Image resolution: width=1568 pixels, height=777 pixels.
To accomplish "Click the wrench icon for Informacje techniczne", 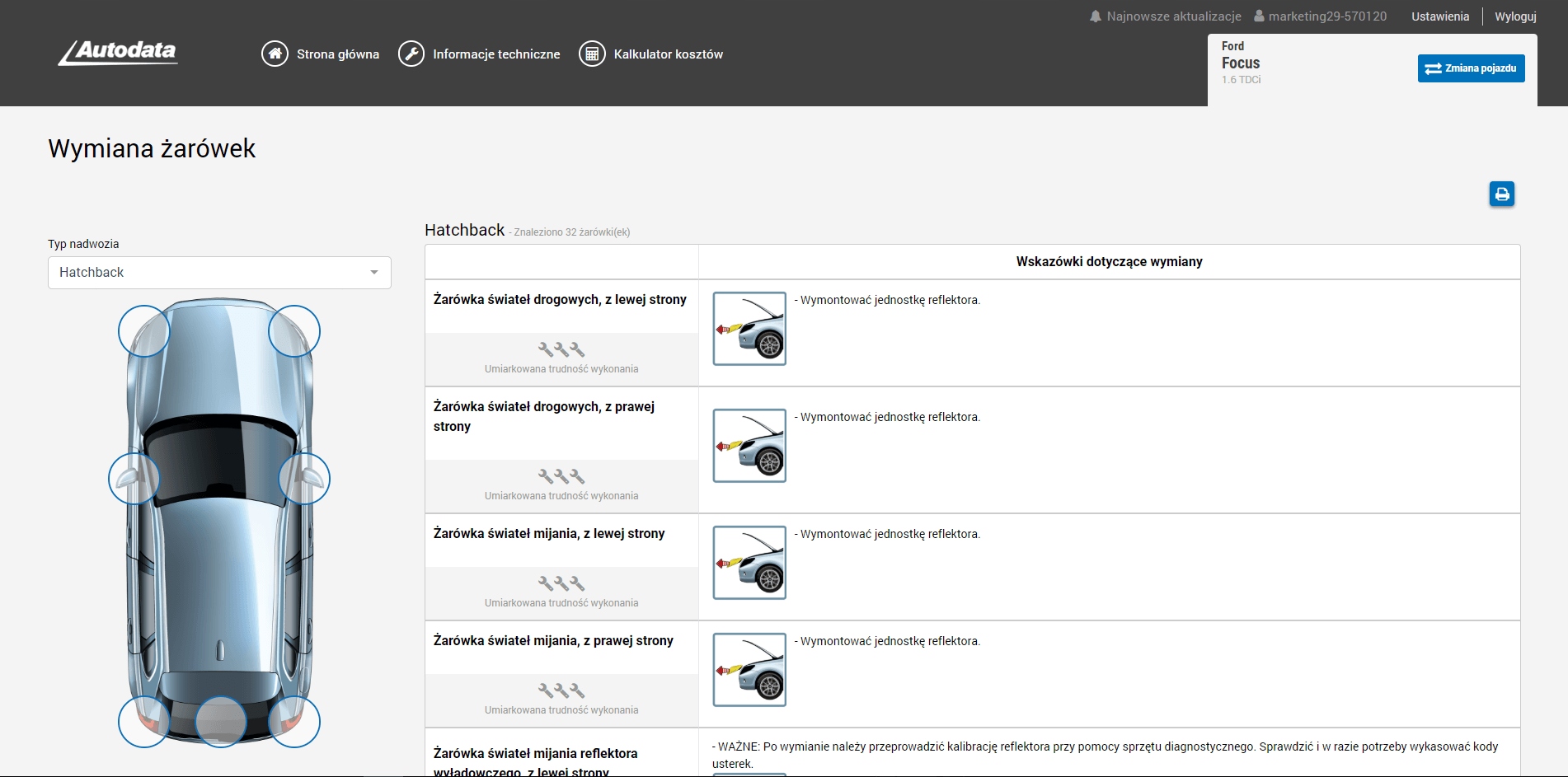I will click(x=411, y=54).
